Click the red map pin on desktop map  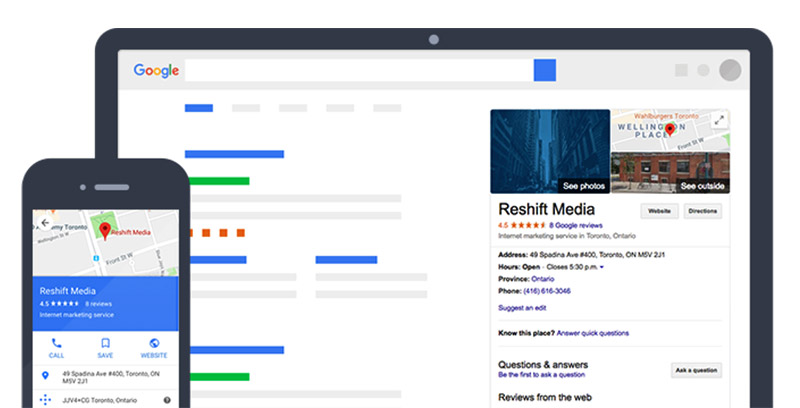(x=670, y=130)
